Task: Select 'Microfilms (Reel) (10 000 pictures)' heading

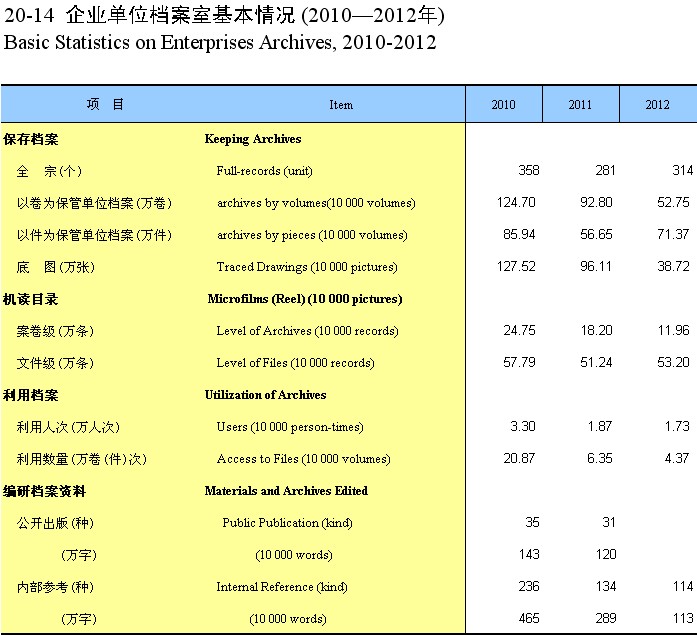Action: [305, 299]
